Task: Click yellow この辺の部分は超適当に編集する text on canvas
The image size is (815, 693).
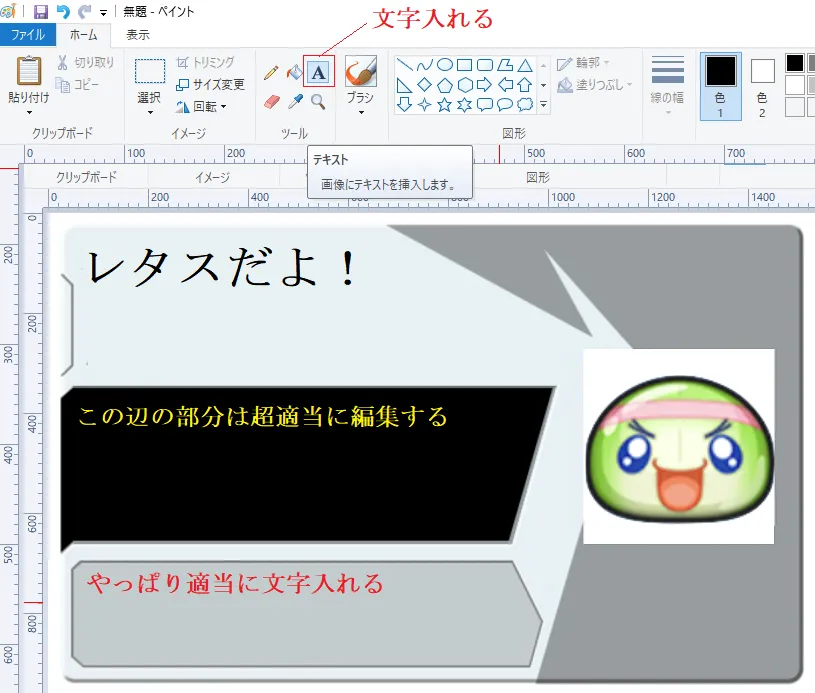Action: (x=262, y=417)
